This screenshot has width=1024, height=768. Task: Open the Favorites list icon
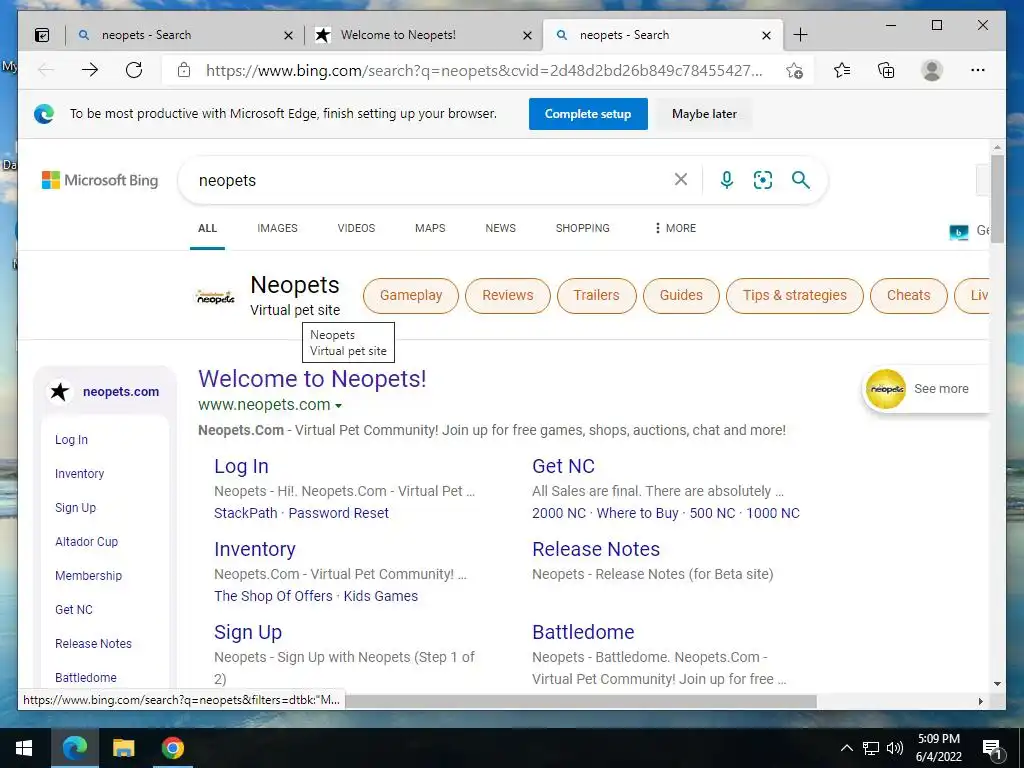[842, 70]
